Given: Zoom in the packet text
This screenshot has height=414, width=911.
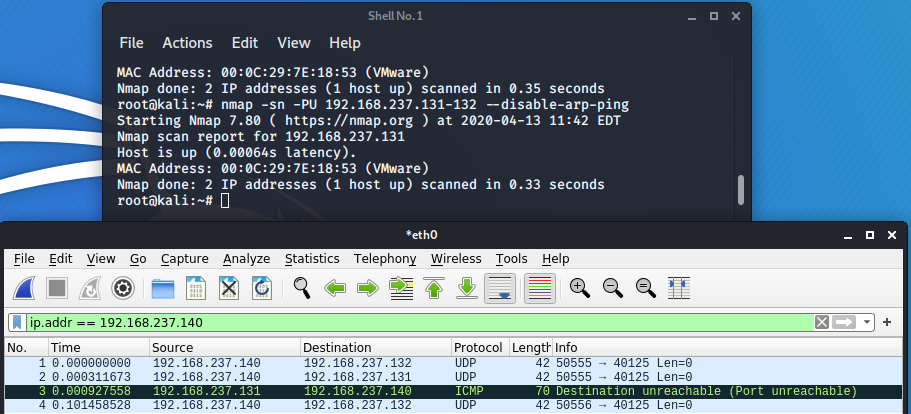Looking at the screenshot, I should click(x=580, y=288).
